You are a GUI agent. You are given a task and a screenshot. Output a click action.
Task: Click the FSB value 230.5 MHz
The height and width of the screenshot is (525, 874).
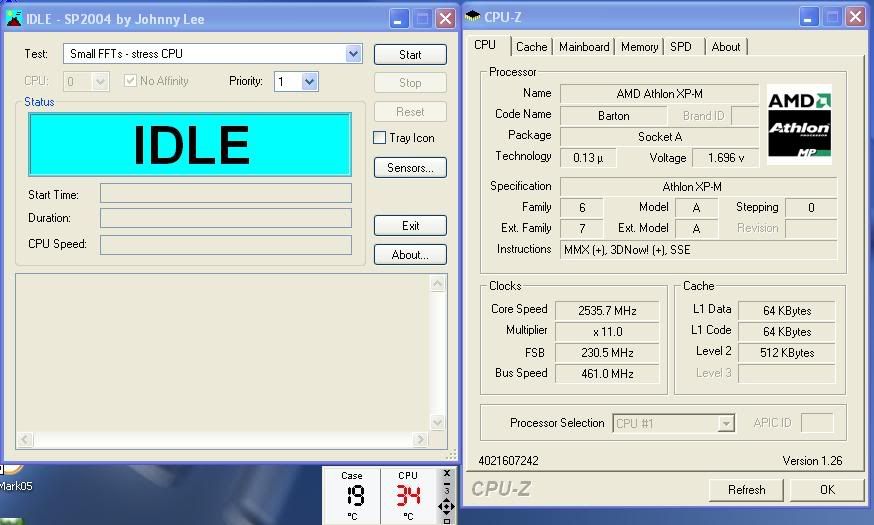607,353
